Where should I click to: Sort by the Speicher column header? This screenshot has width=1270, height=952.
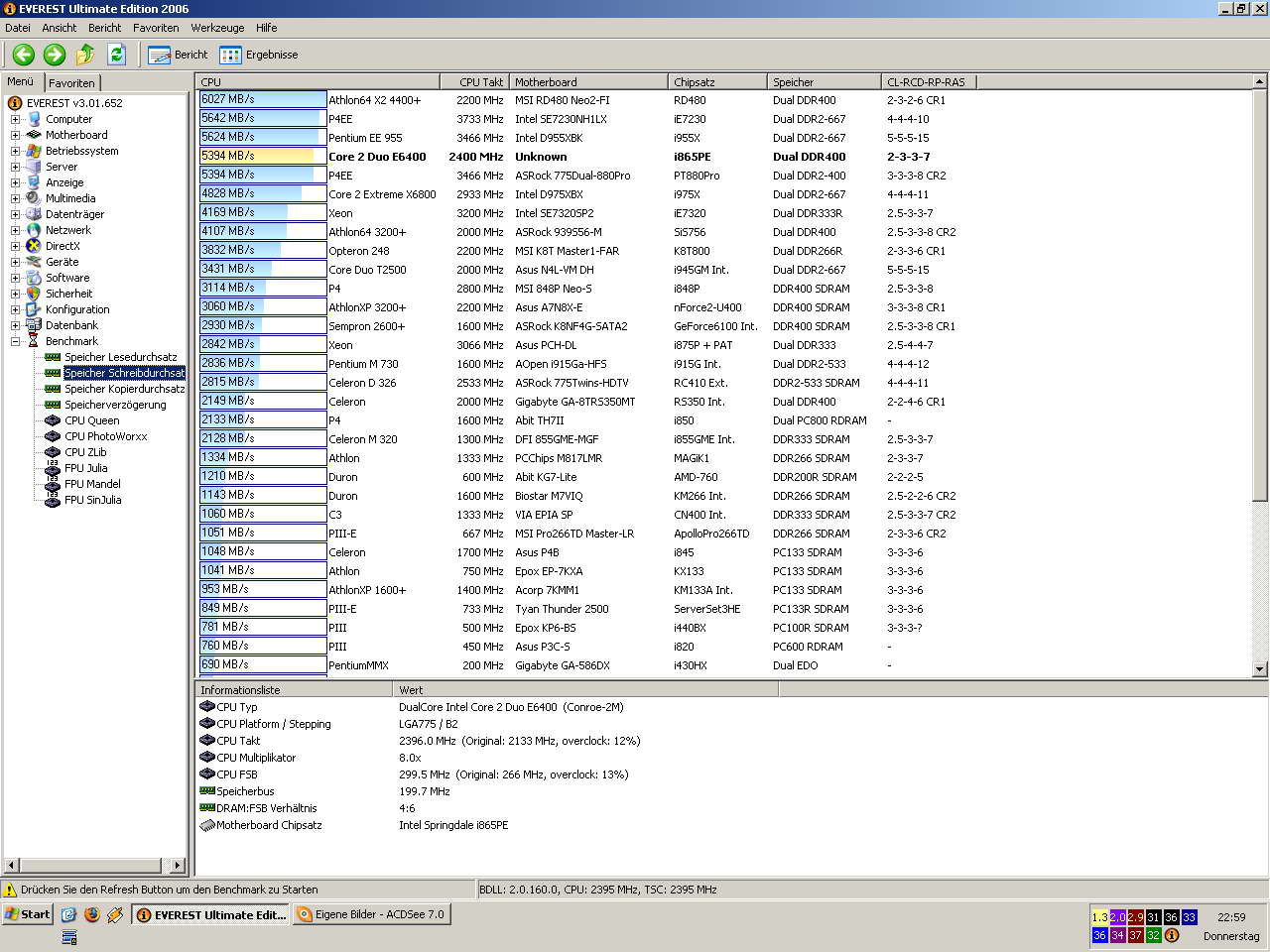[824, 82]
